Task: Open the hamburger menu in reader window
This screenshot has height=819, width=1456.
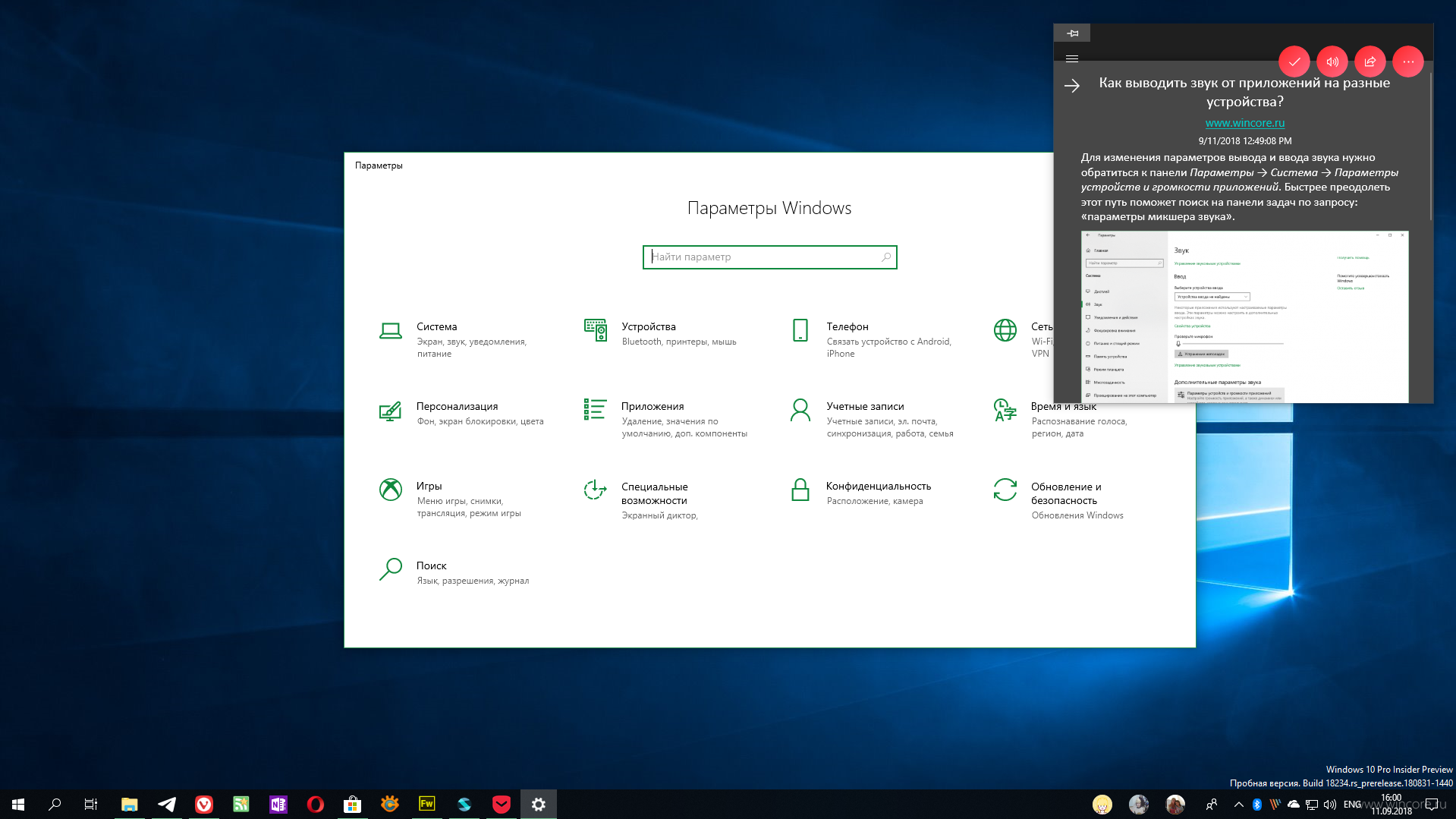Action: [x=1072, y=58]
